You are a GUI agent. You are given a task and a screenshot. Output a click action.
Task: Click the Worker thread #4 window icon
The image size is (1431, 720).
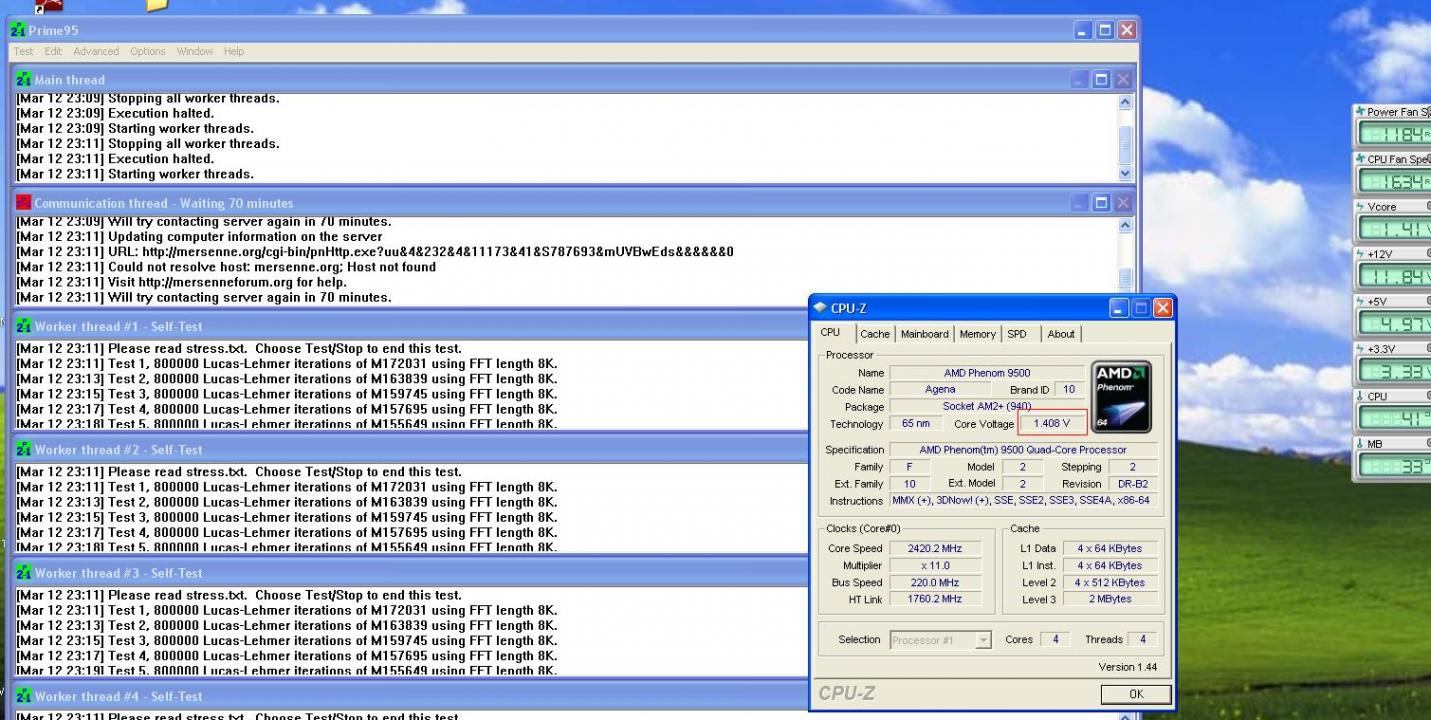[x=24, y=696]
